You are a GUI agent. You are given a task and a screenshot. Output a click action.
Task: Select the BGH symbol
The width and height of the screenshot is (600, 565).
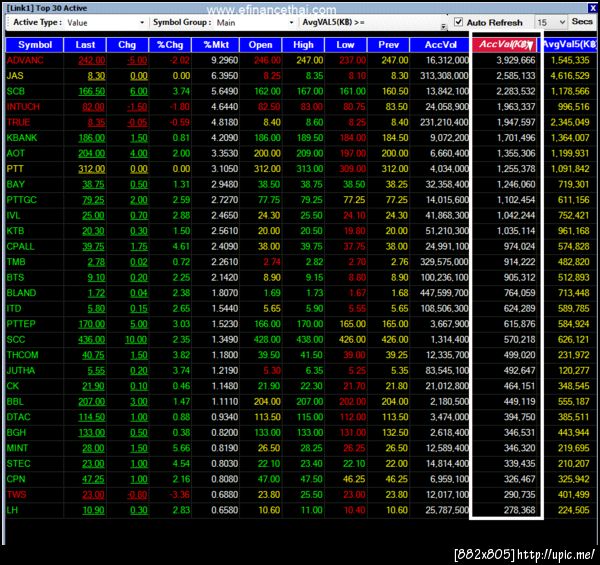[x=16, y=432]
